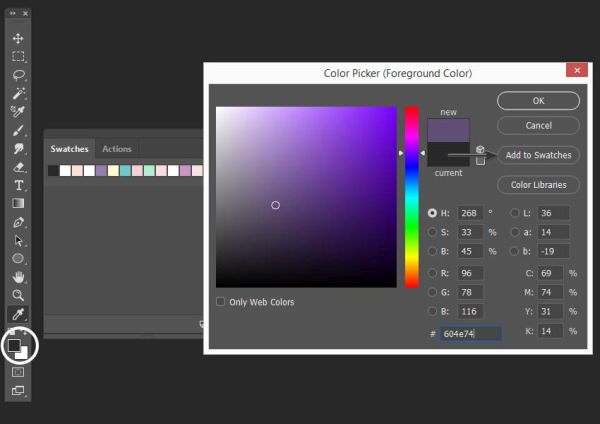Select the Brush tool
The image size is (600, 424).
(18, 130)
